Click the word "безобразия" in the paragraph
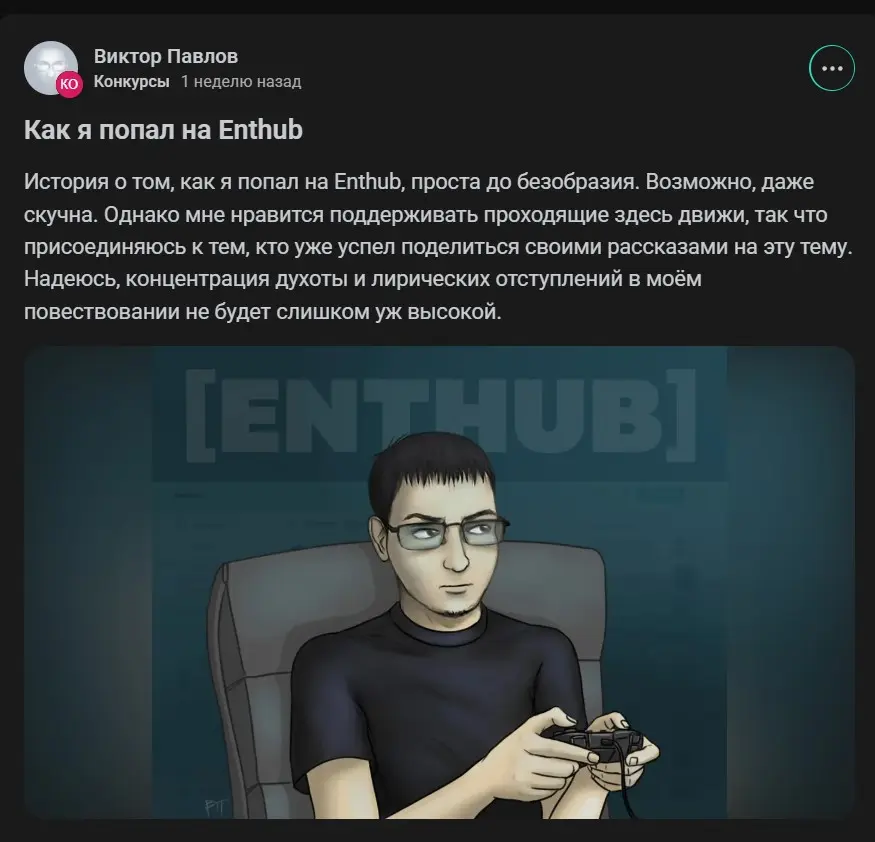 tap(578, 182)
